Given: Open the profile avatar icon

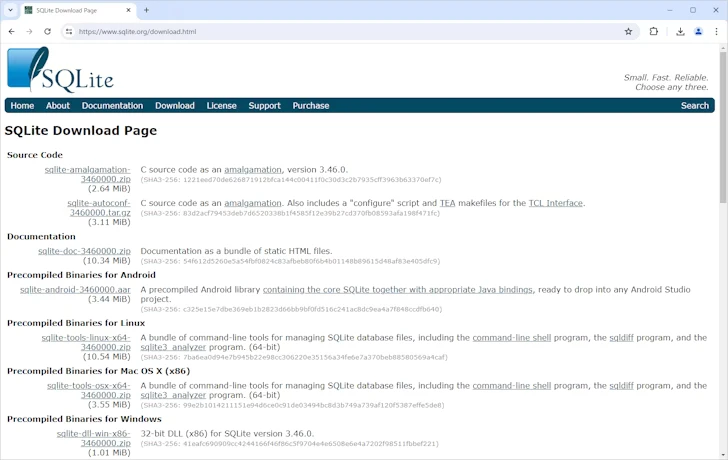Looking at the screenshot, I should 698,32.
